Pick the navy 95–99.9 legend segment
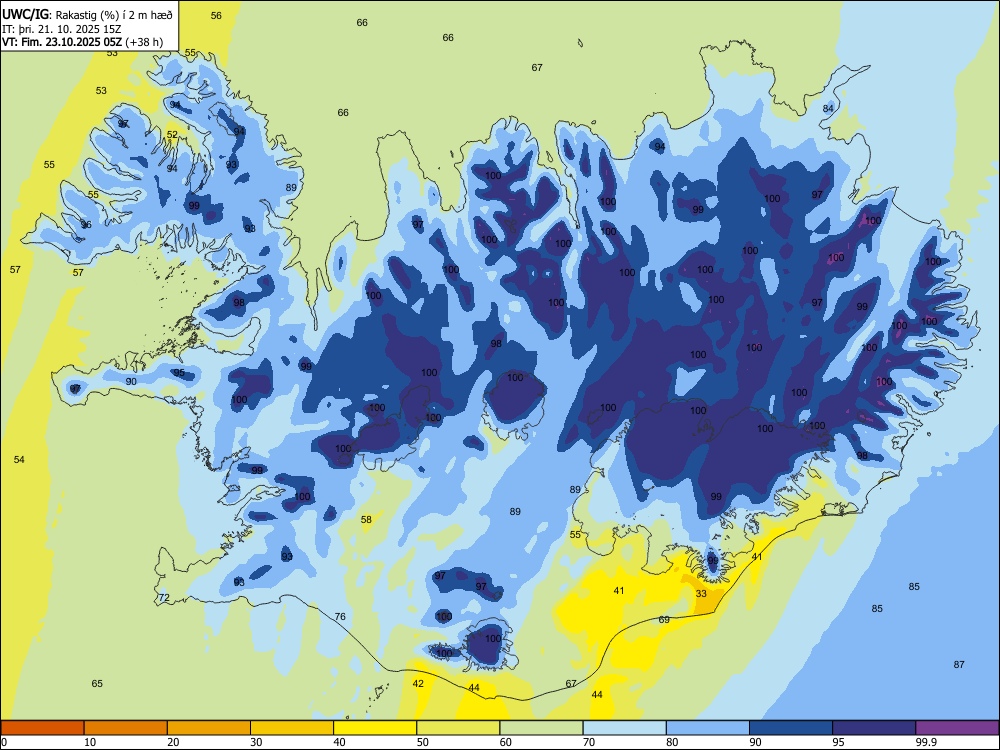The height and width of the screenshot is (750, 1000). tap(874, 728)
